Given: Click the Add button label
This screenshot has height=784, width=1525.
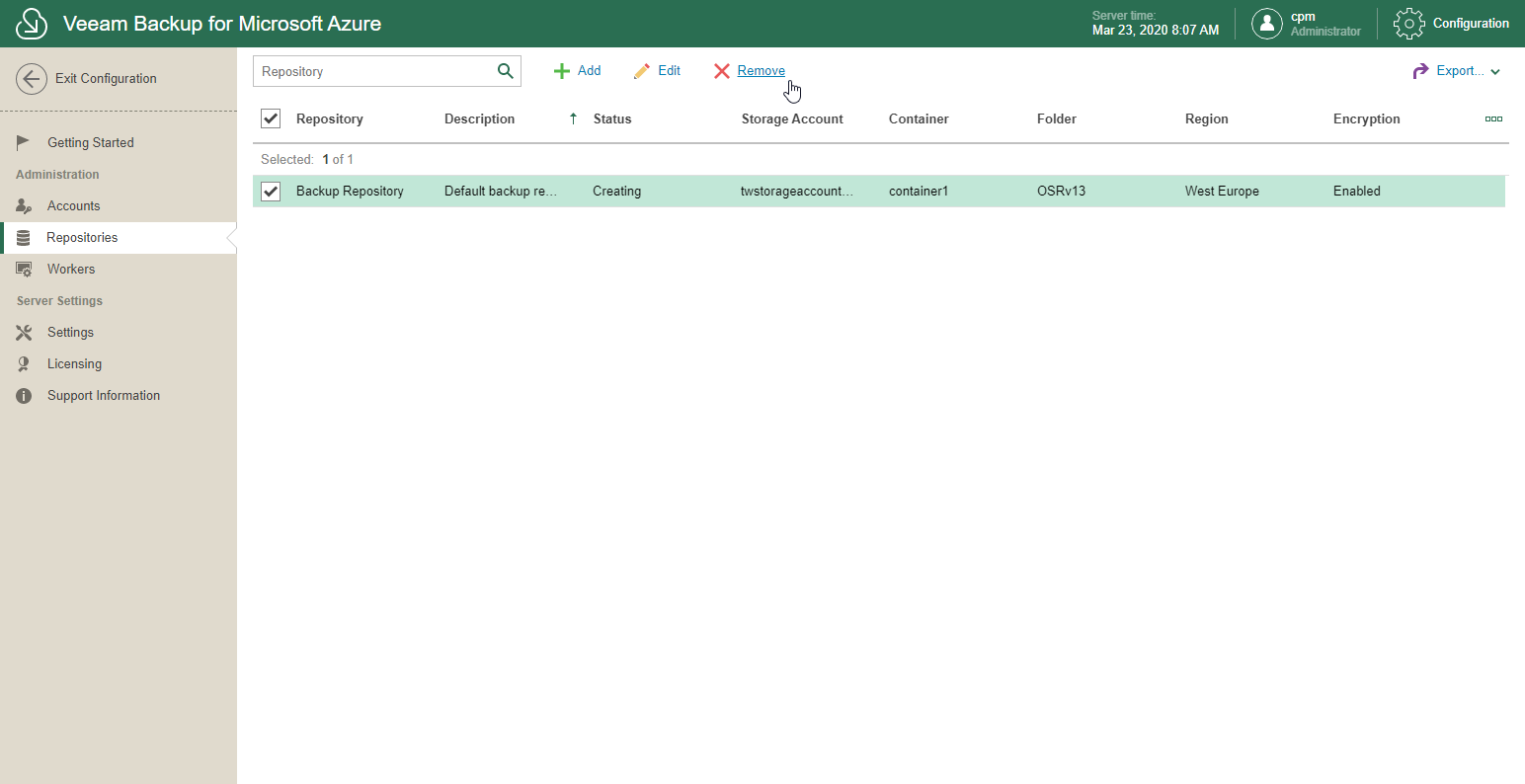Looking at the screenshot, I should pos(589,70).
